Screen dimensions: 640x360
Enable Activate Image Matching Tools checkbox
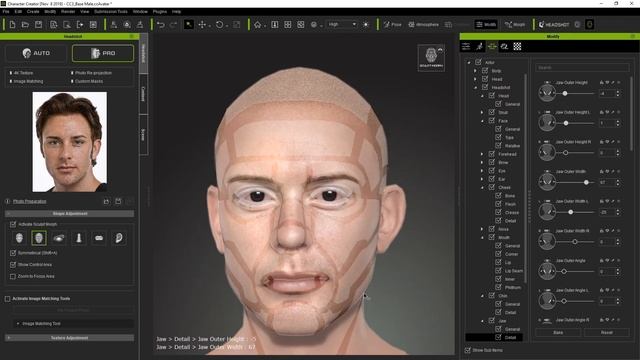(7, 299)
